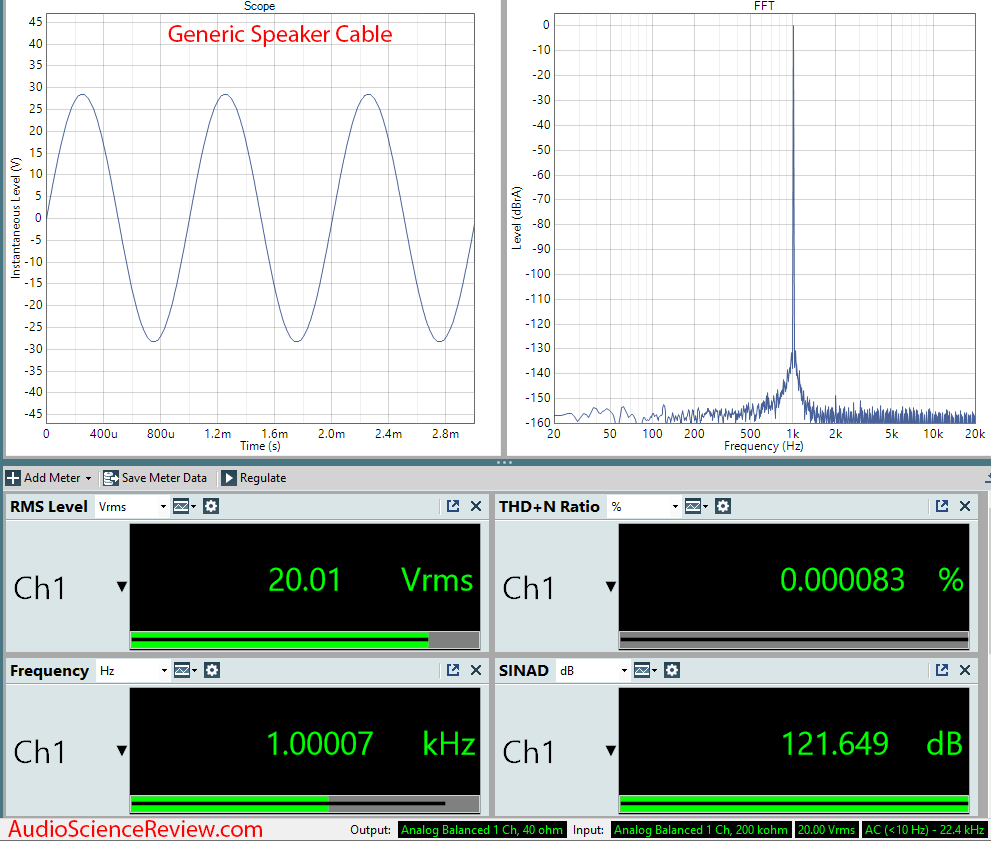The width and height of the screenshot is (991, 841).
Task: Expand RMS Level Ch1 channel arrow
Action: (122, 587)
